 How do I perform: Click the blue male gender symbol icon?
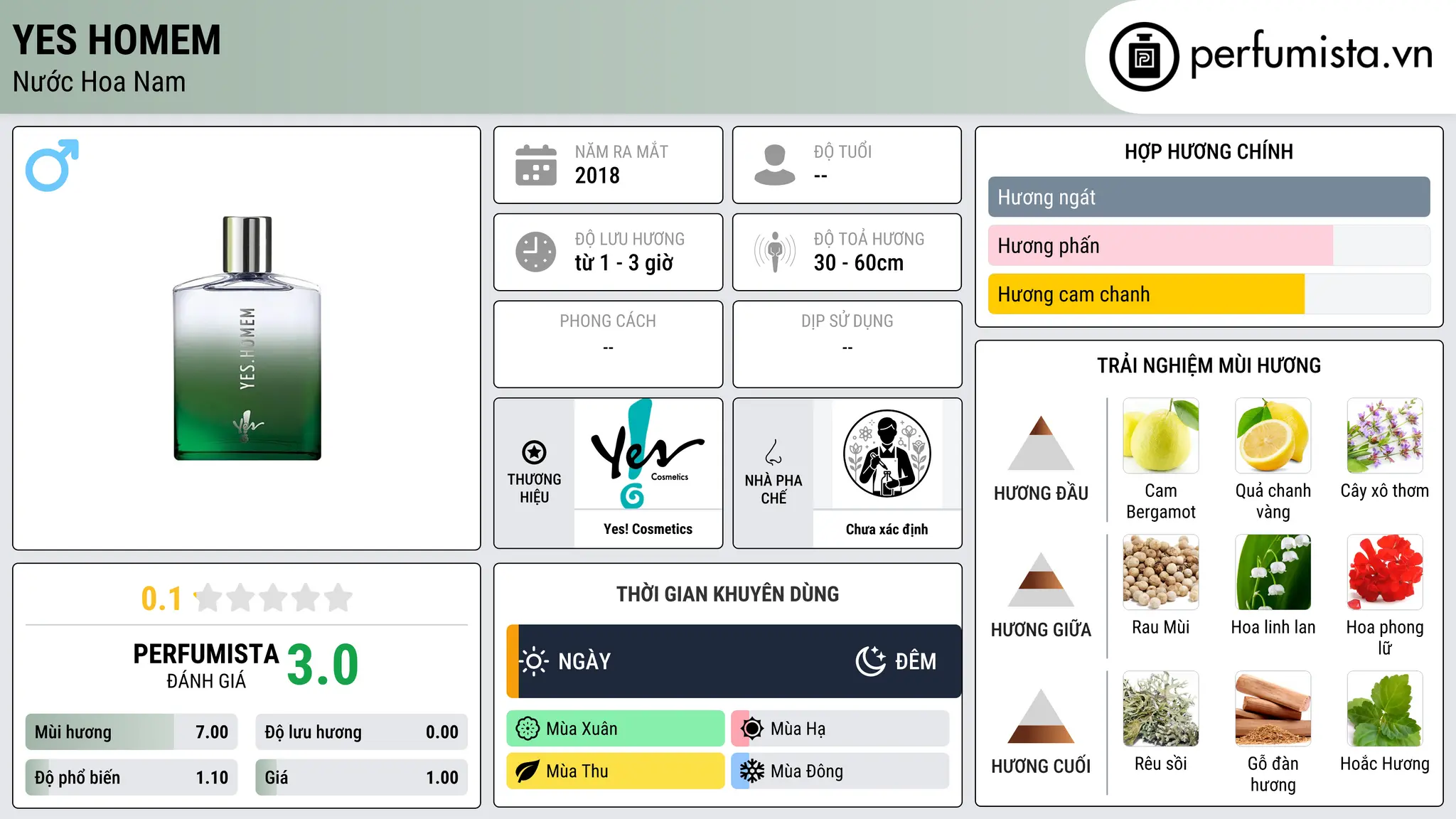pos(52,165)
